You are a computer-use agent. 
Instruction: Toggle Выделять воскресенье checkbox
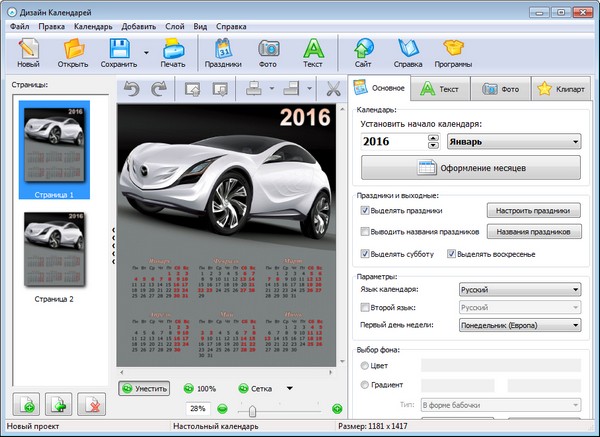coord(451,254)
